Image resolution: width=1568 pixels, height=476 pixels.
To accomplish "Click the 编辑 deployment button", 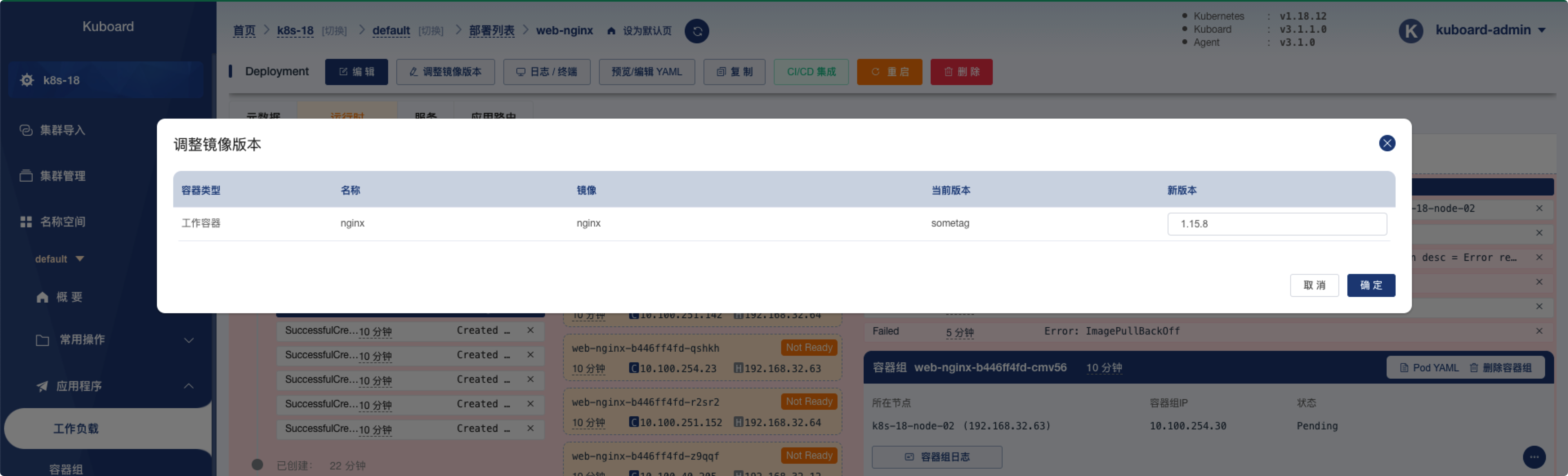I will (x=356, y=72).
